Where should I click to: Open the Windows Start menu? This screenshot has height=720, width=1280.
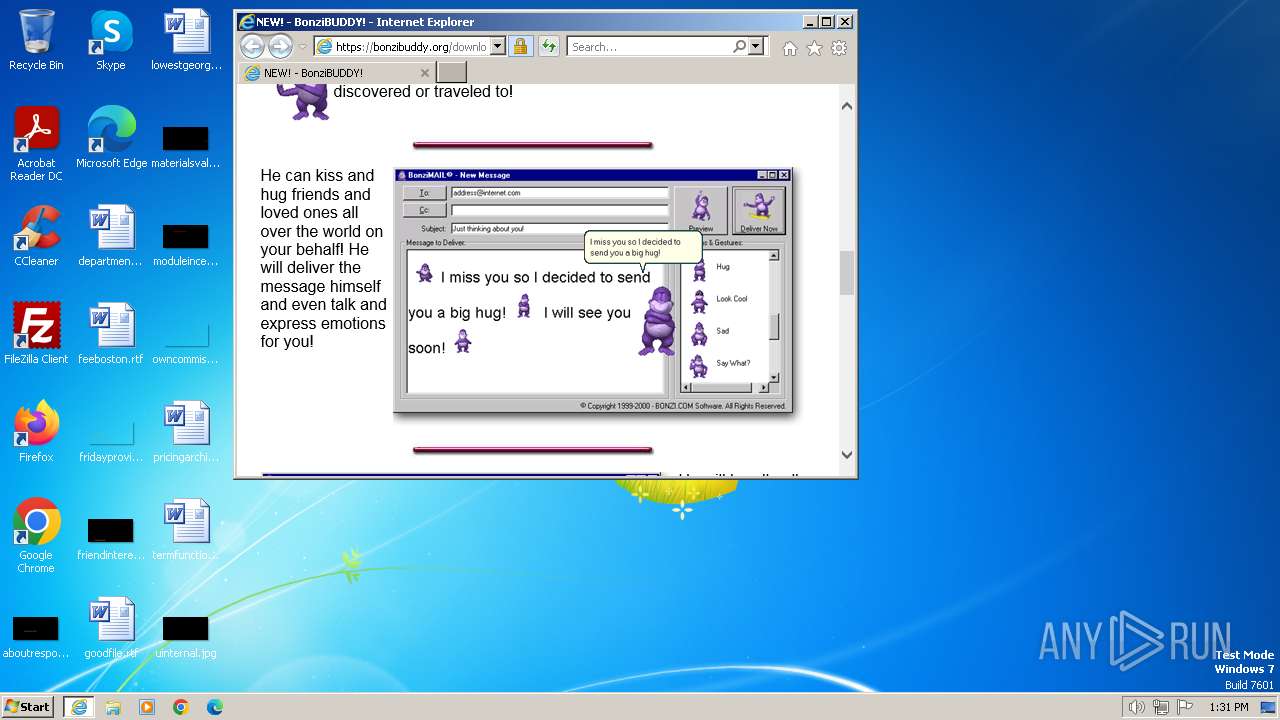pyautogui.click(x=28, y=706)
